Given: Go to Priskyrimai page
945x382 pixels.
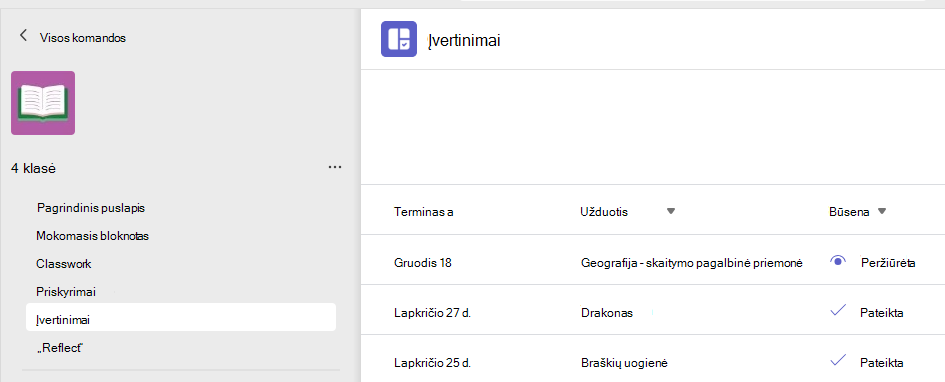Looking at the screenshot, I should point(66,292).
